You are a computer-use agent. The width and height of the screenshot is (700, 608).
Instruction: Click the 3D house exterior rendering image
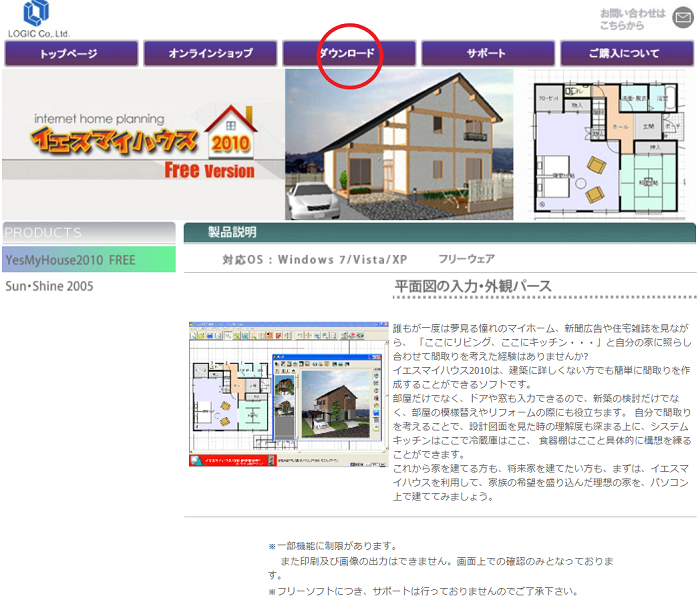[399, 144]
